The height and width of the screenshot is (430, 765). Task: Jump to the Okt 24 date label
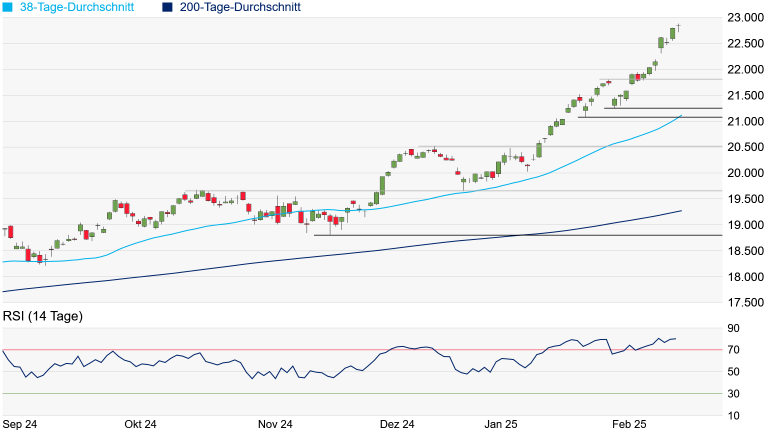click(x=140, y=423)
